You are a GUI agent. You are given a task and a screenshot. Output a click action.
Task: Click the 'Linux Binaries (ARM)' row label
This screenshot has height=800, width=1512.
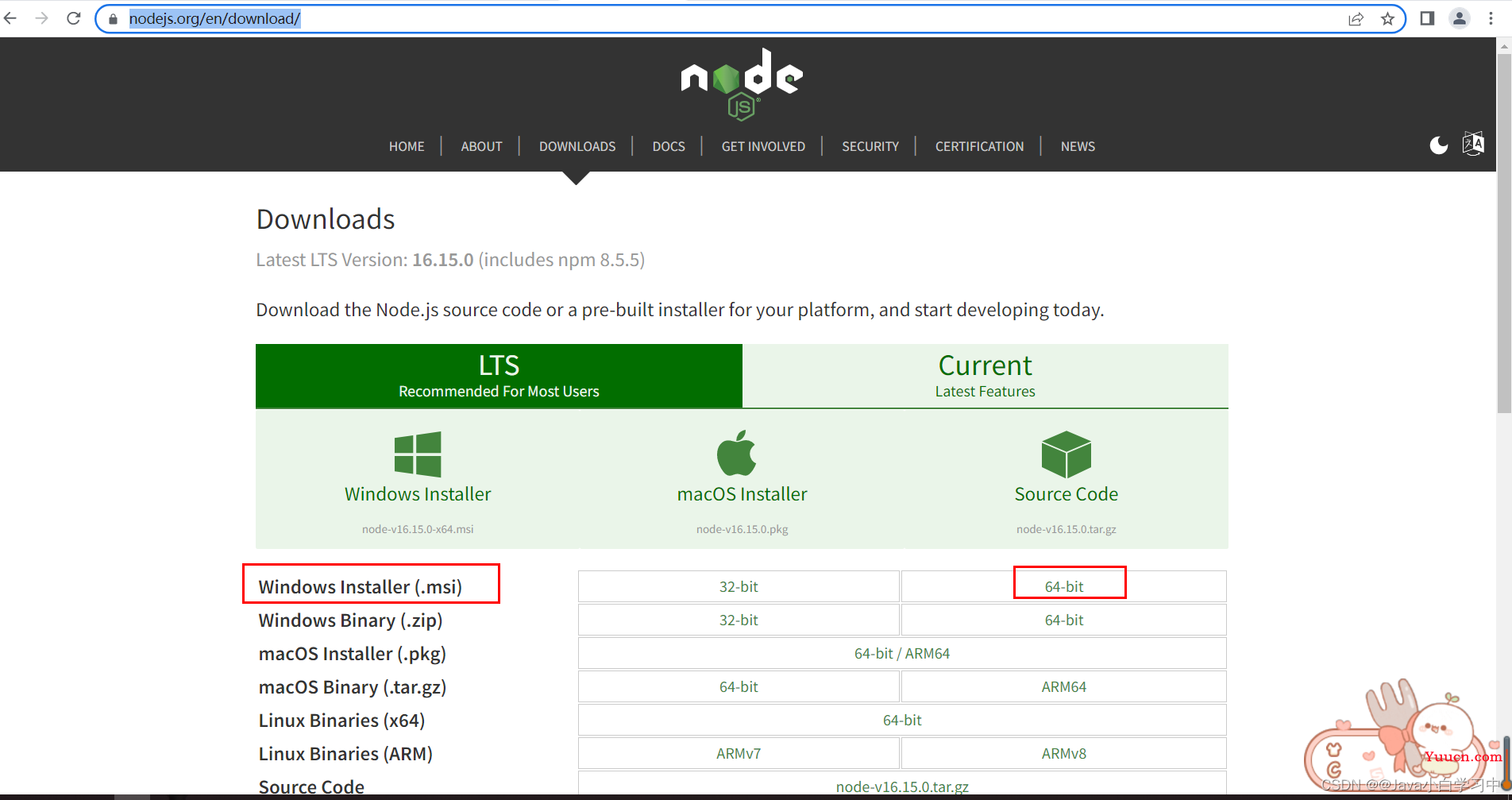(x=345, y=753)
